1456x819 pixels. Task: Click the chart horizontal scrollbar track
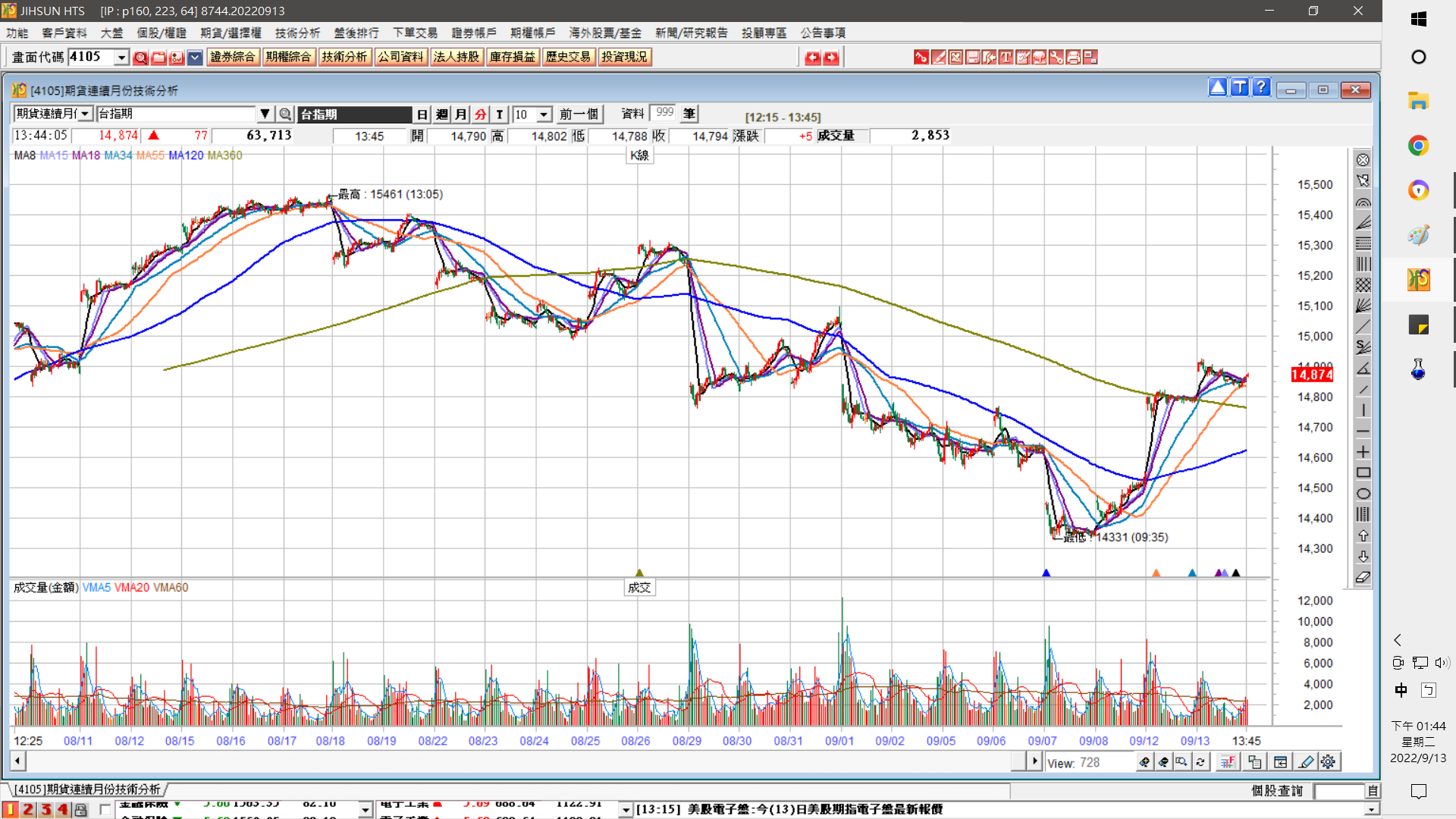click(516, 761)
